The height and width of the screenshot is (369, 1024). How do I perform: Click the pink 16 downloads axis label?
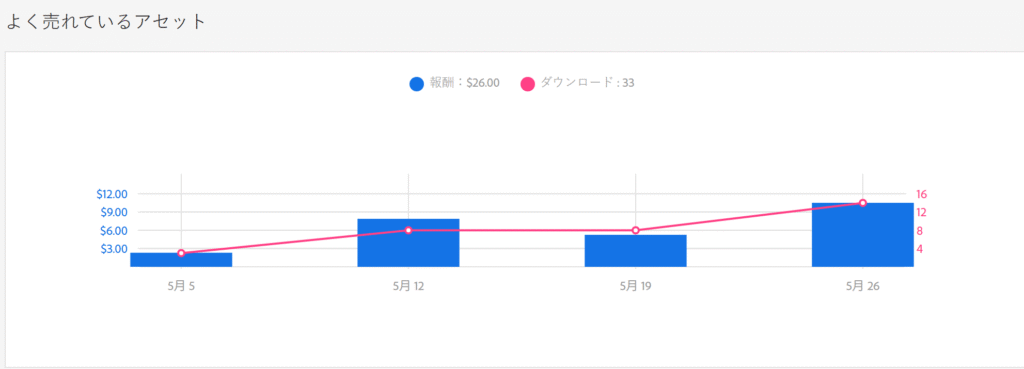pos(921,194)
